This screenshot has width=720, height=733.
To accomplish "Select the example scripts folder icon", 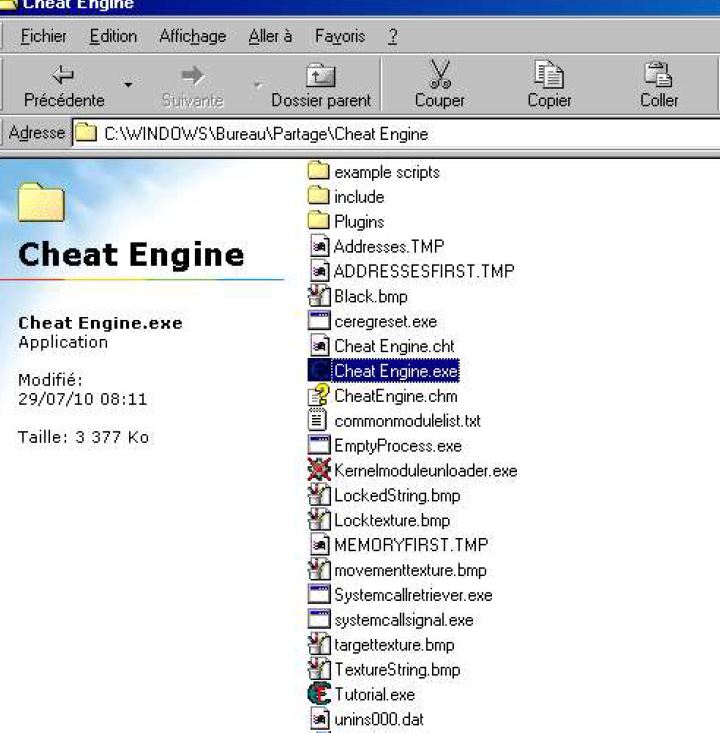I will [x=319, y=171].
